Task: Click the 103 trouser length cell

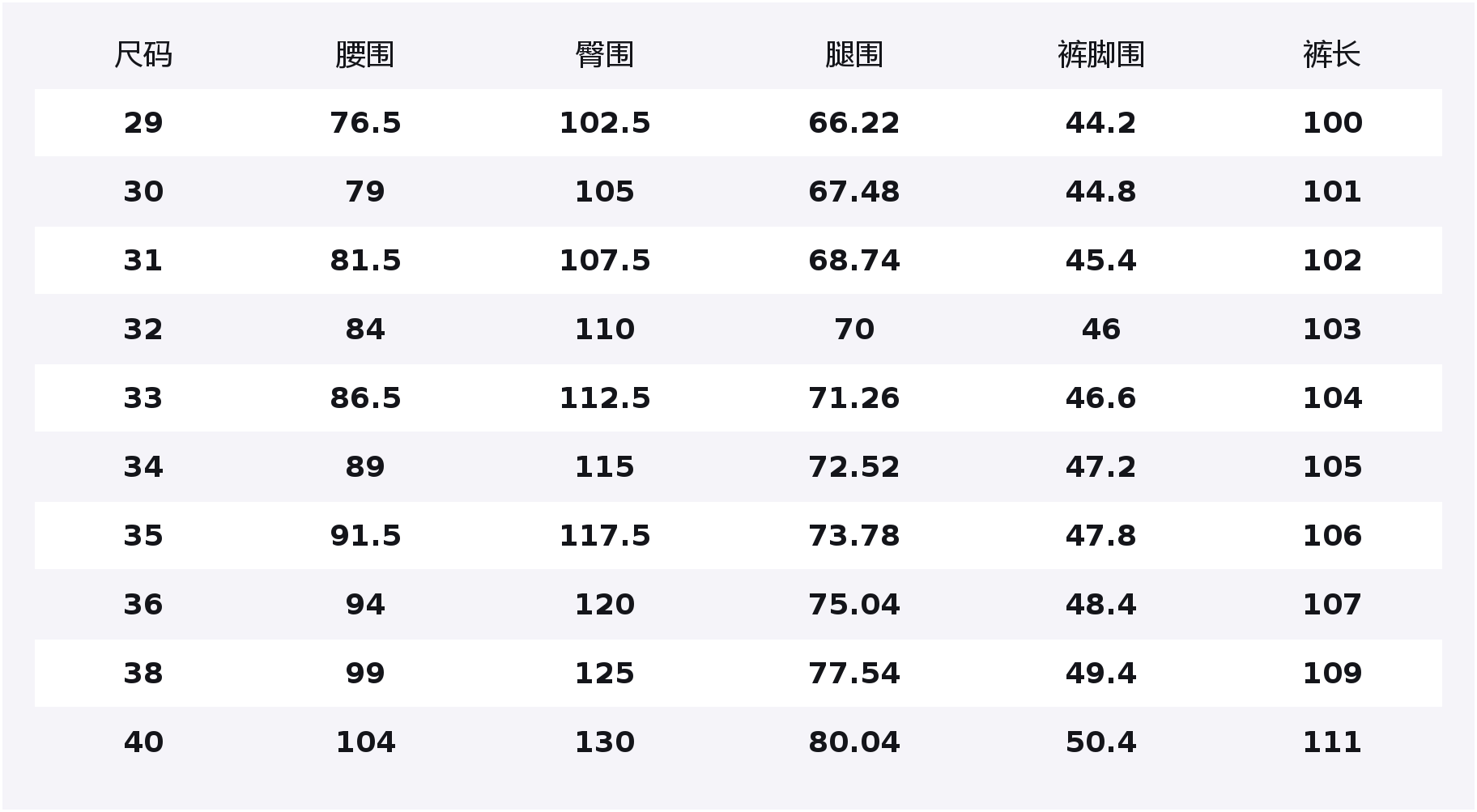Action: click(1331, 329)
